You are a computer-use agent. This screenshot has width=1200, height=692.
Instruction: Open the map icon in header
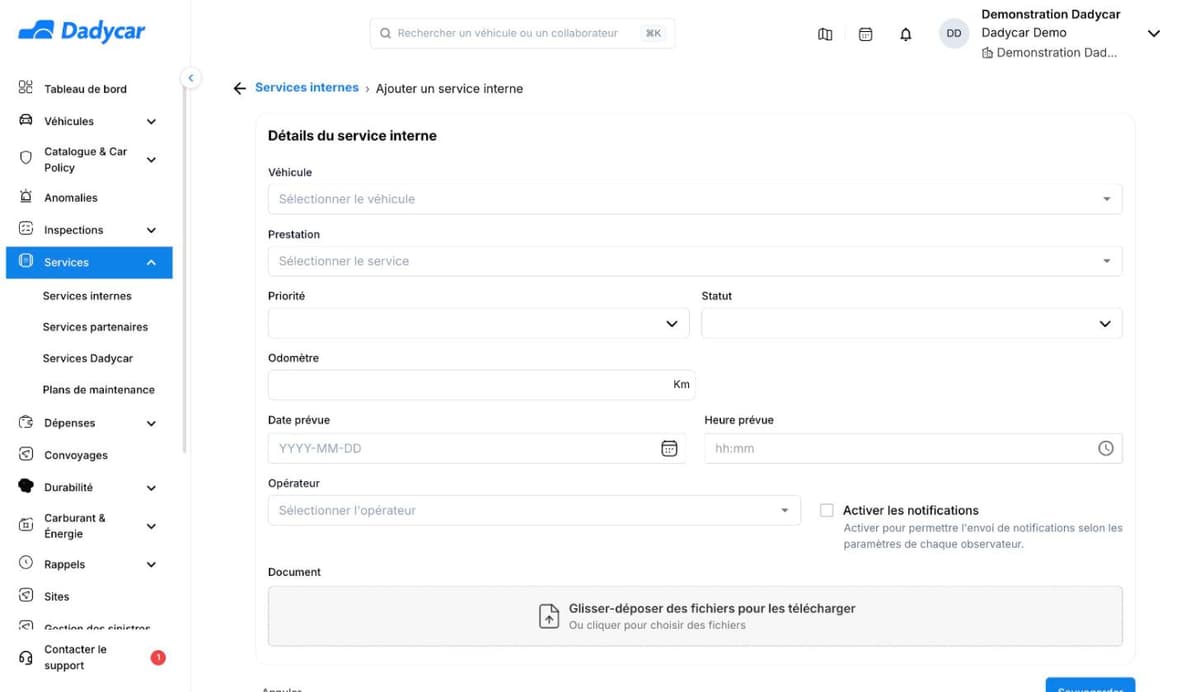click(825, 34)
